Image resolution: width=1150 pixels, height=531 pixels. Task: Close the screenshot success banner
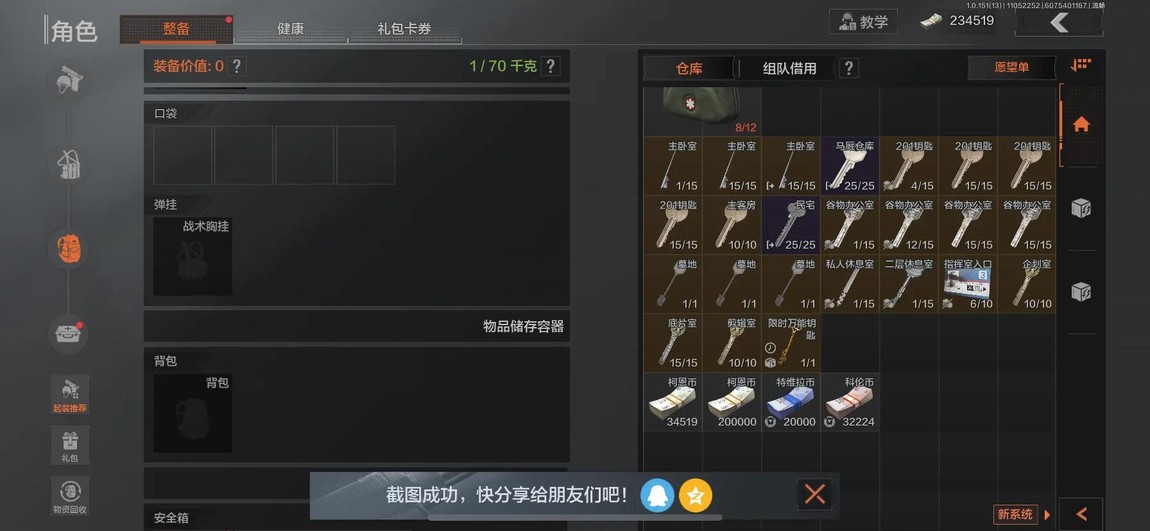coord(815,494)
